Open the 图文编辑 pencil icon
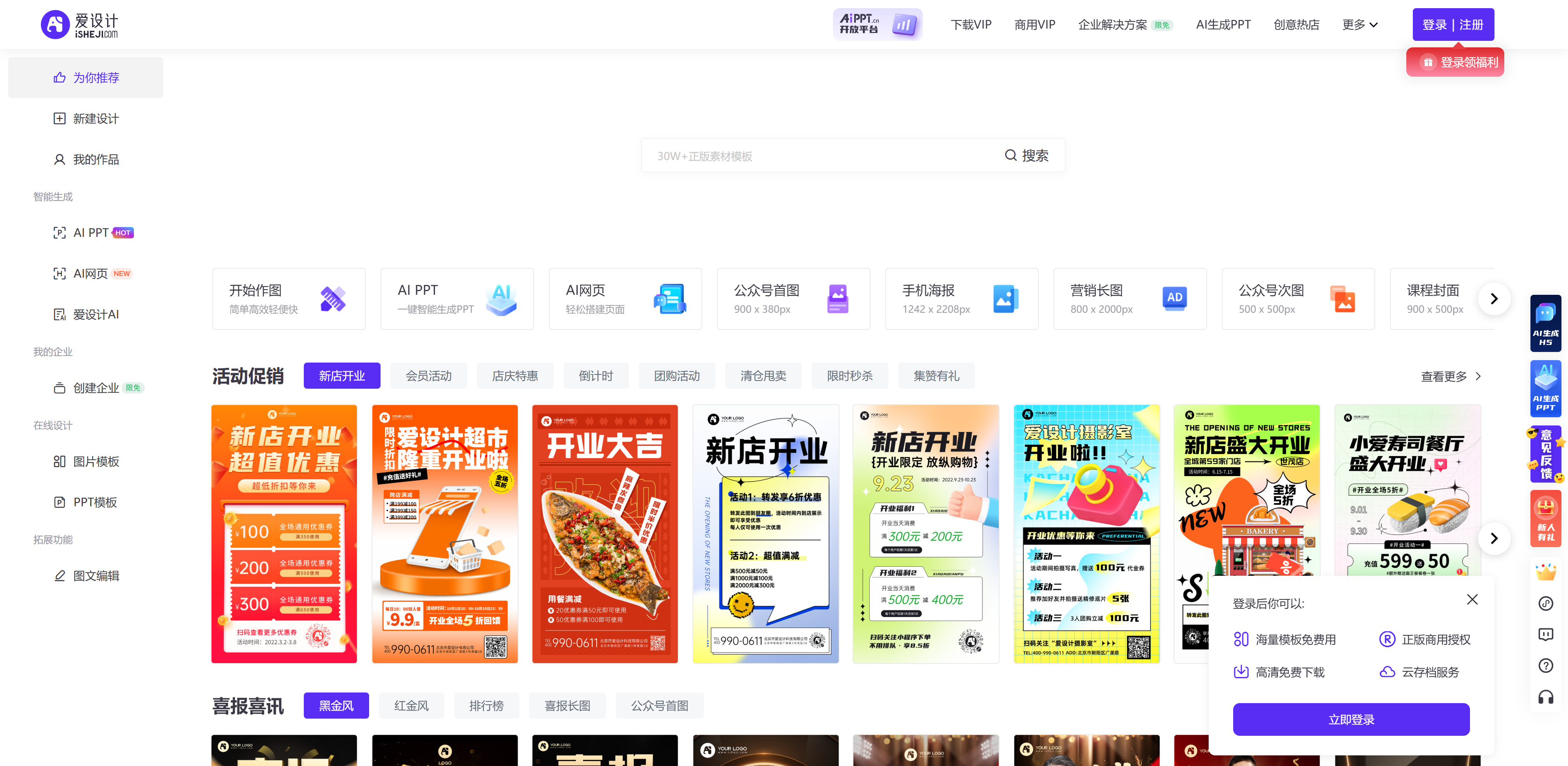The image size is (1568, 766). [x=59, y=575]
